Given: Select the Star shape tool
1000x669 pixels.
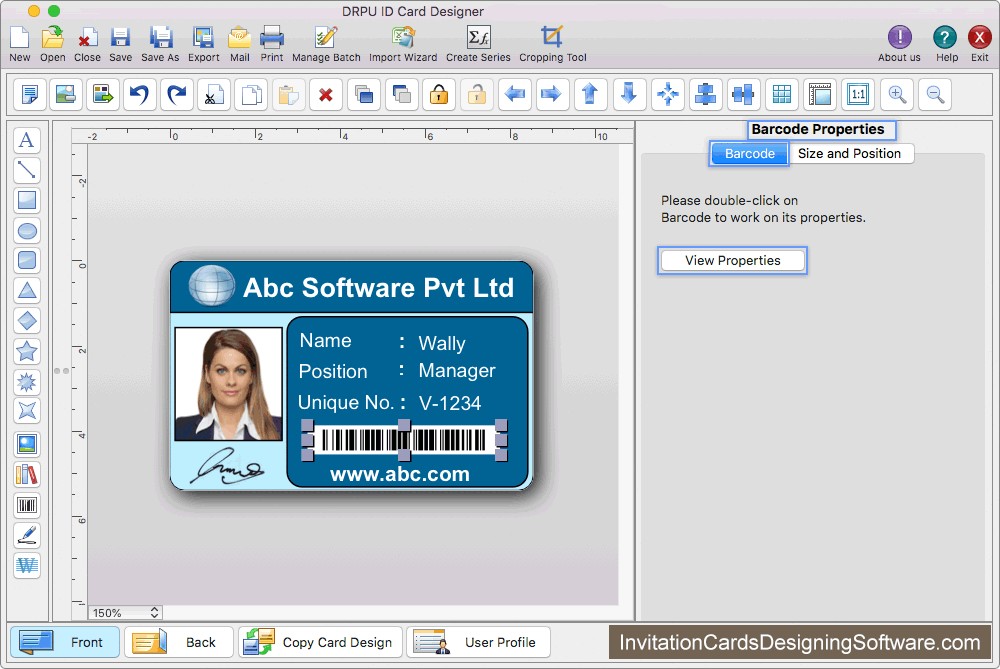Looking at the screenshot, I should tap(27, 351).
